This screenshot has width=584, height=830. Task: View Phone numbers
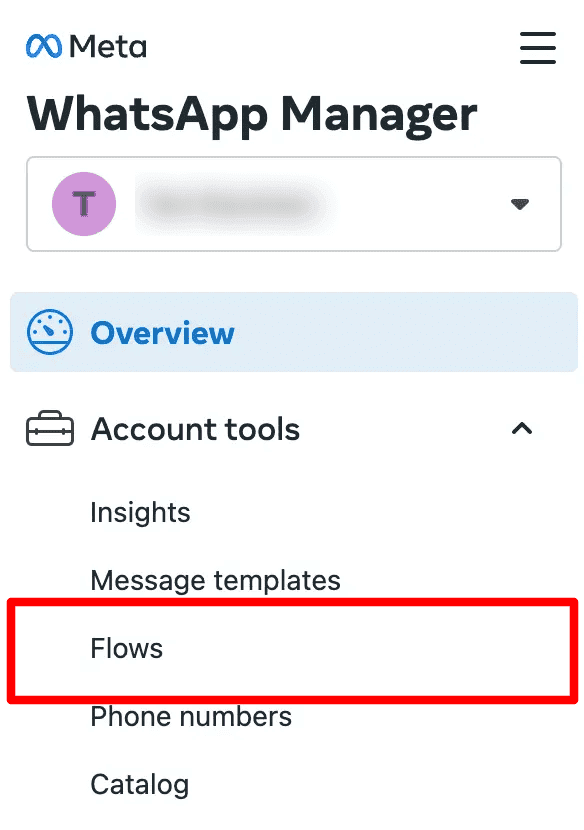pos(190,717)
